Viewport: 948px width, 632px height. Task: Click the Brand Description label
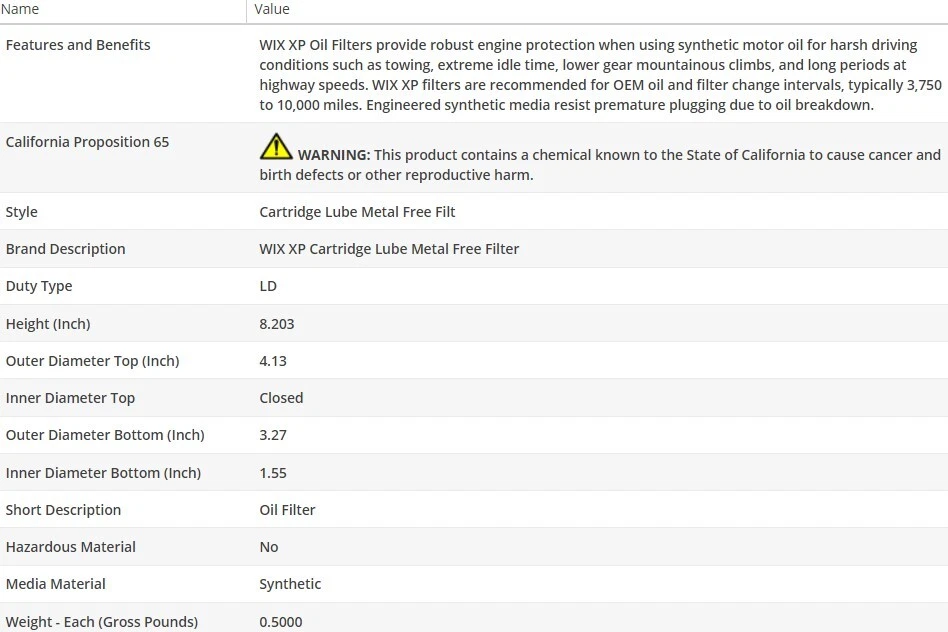coord(66,249)
